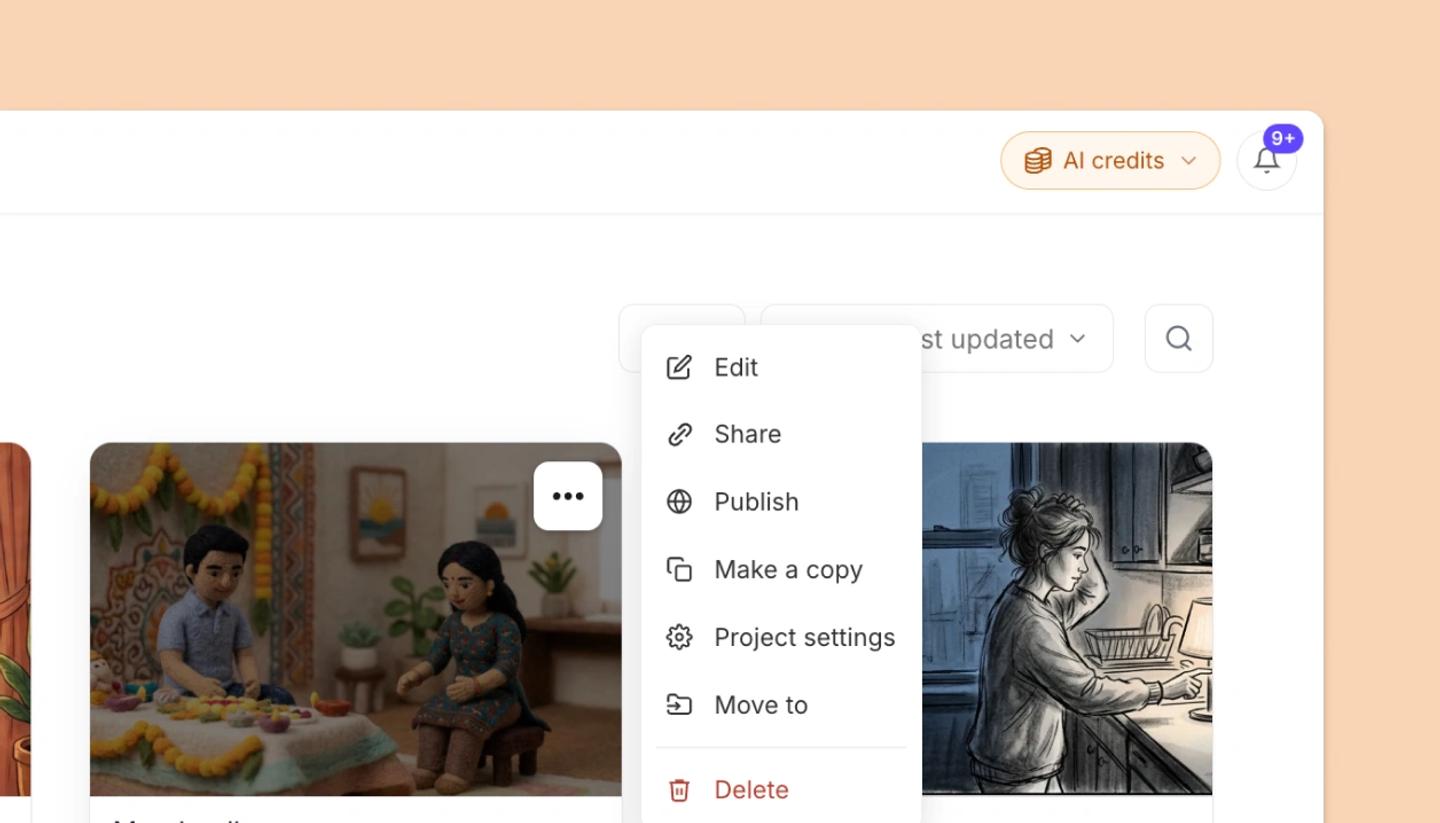The width and height of the screenshot is (1440, 823).
Task: Open the AI credits dropdown
Action: click(x=1110, y=160)
